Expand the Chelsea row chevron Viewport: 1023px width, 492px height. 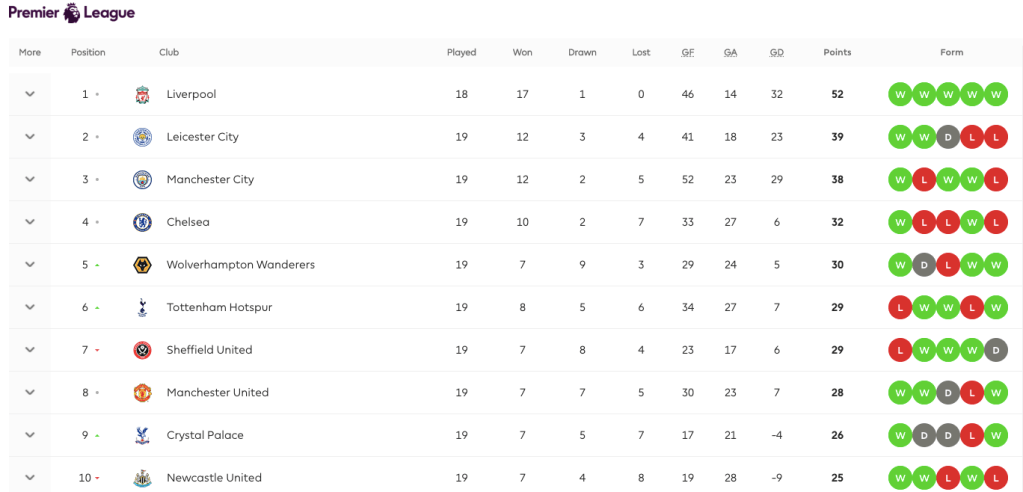tap(30, 222)
